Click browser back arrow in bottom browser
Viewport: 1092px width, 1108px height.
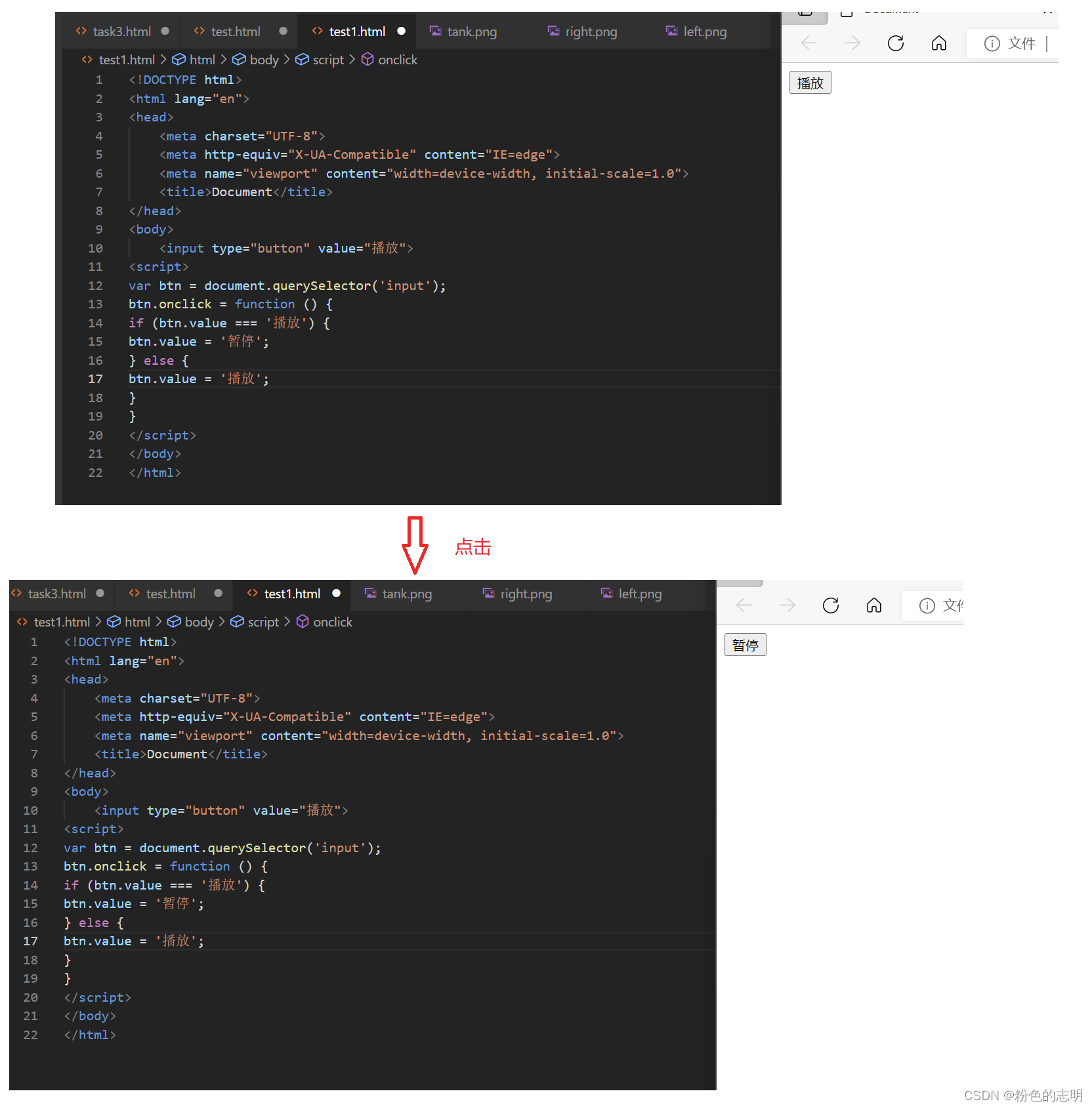coord(744,605)
